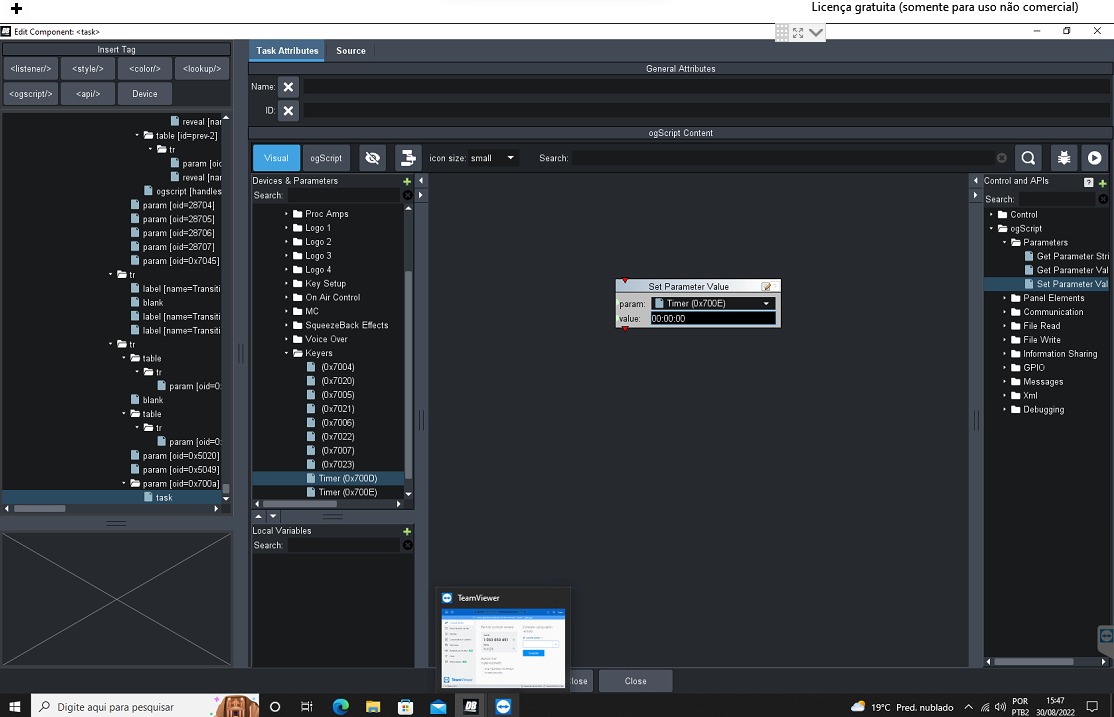Add a device with Devices & Parameters plus
The image size is (1114, 717).
pyautogui.click(x=407, y=181)
